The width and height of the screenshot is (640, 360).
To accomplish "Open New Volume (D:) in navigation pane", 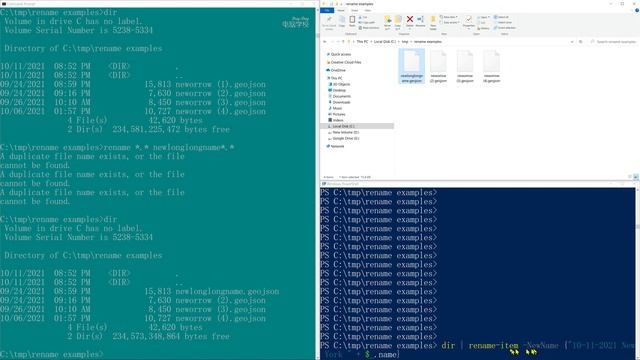I will [345, 132].
